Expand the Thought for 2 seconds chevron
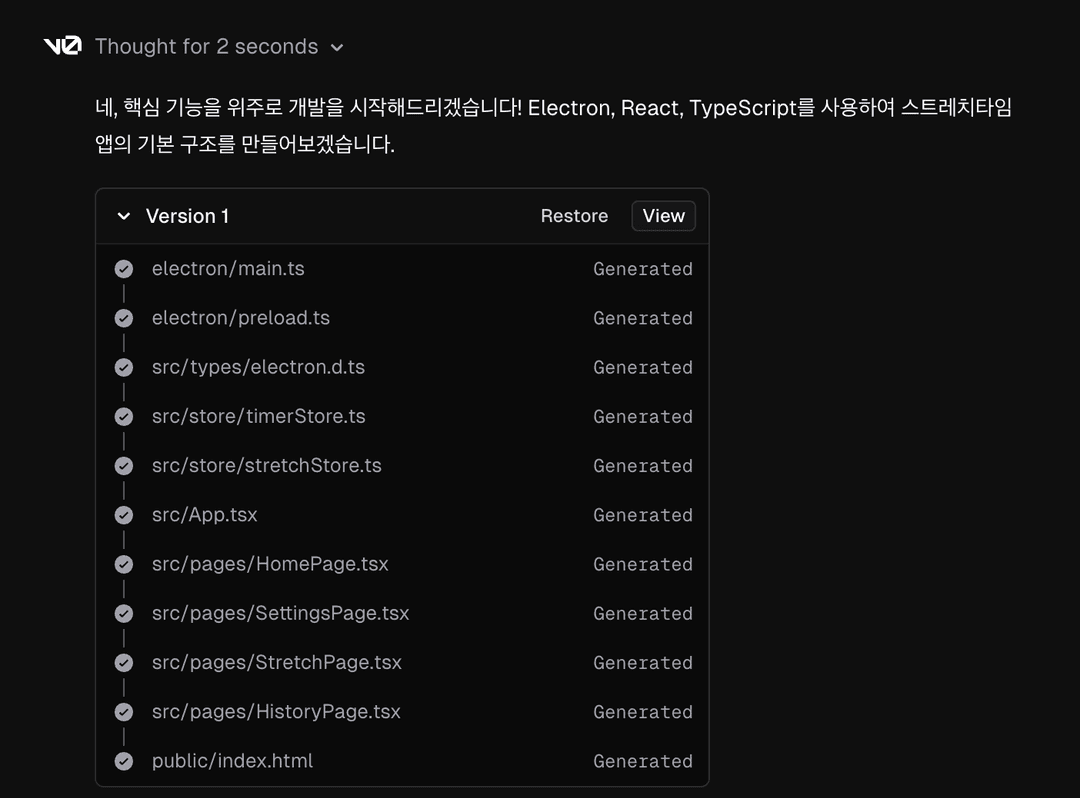 click(x=337, y=47)
